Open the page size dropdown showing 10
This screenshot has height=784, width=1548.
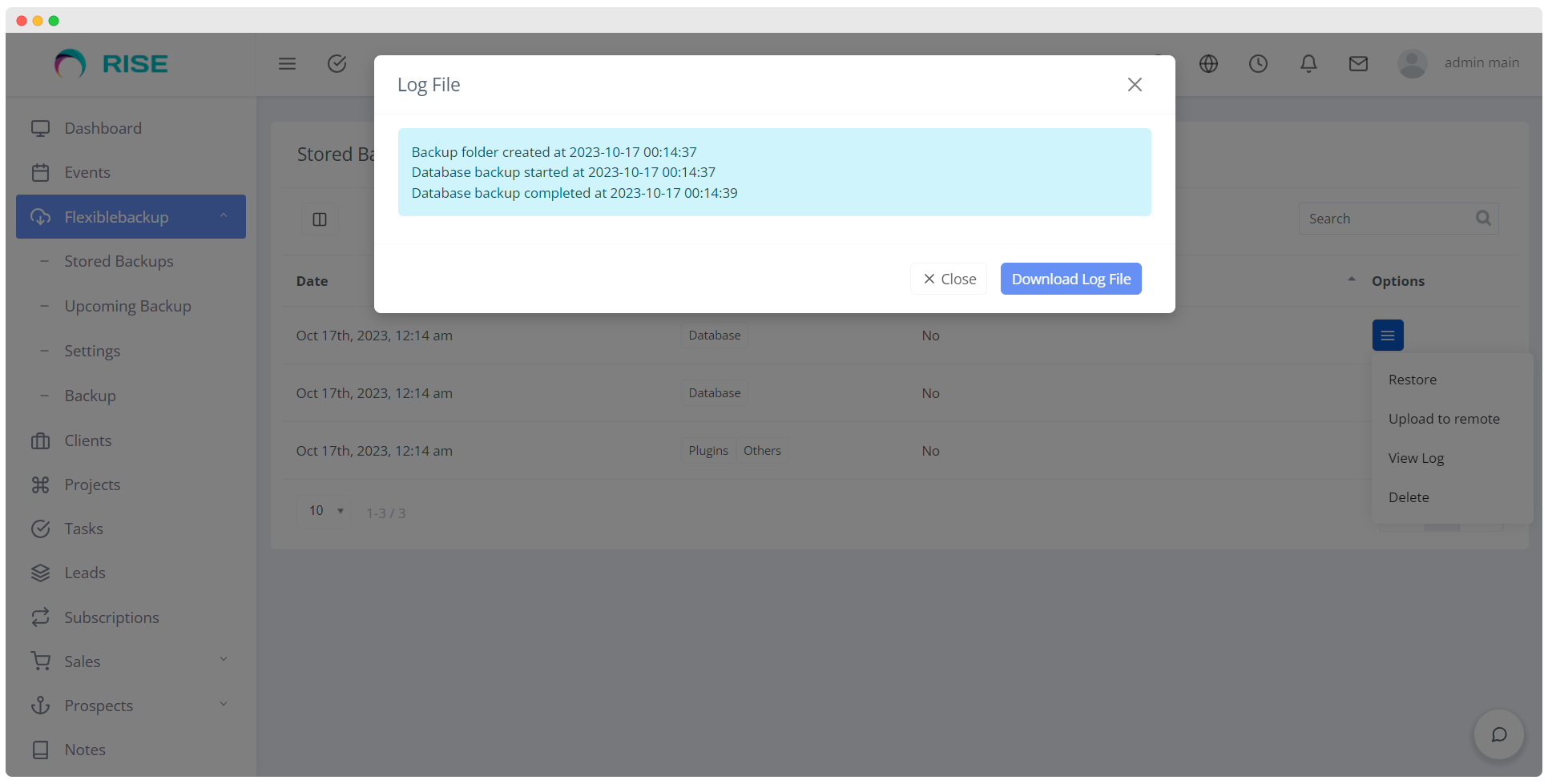(324, 510)
